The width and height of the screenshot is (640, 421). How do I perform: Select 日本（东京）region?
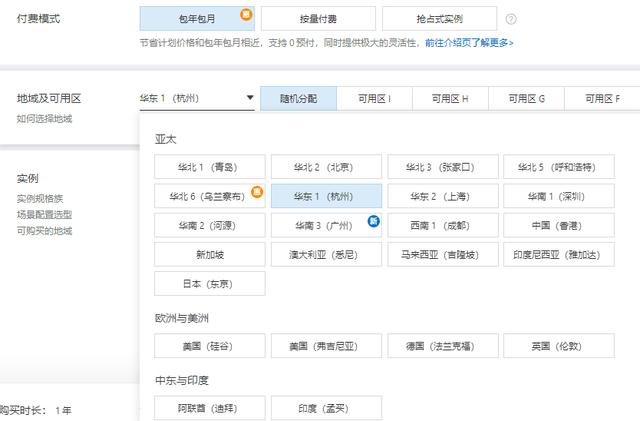[210, 284]
